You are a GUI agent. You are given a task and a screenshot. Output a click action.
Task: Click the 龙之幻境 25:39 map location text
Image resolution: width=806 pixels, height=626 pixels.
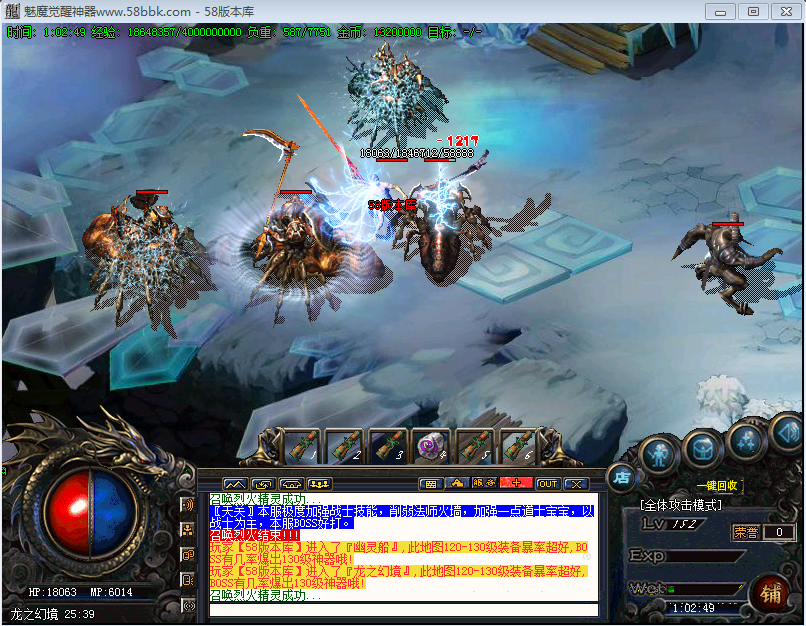click(52, 614)
